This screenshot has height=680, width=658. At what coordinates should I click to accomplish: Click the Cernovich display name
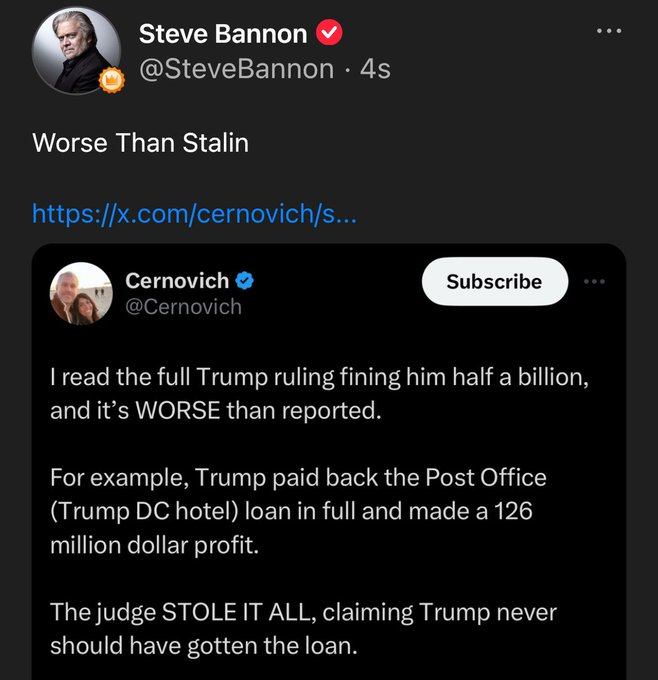[x=177, y=281]
